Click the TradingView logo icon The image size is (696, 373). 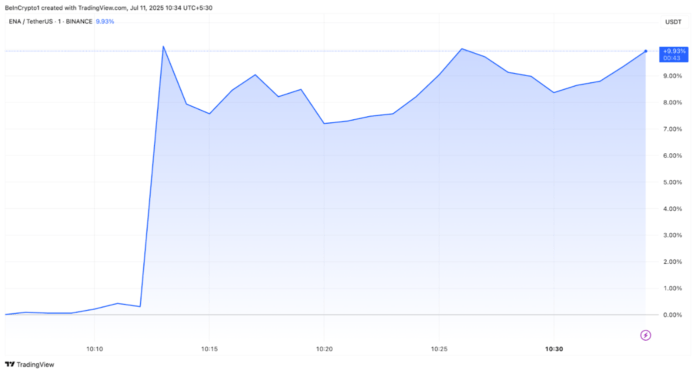point(9,365)
